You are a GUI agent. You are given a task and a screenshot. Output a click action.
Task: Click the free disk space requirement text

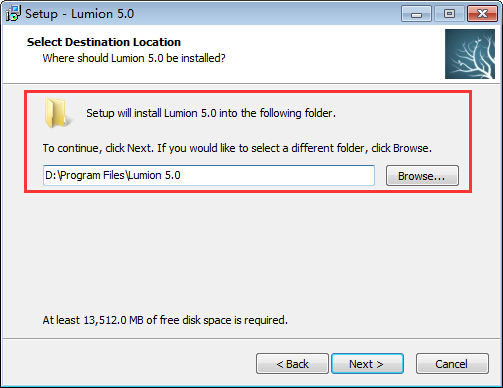tap(165, 320)
